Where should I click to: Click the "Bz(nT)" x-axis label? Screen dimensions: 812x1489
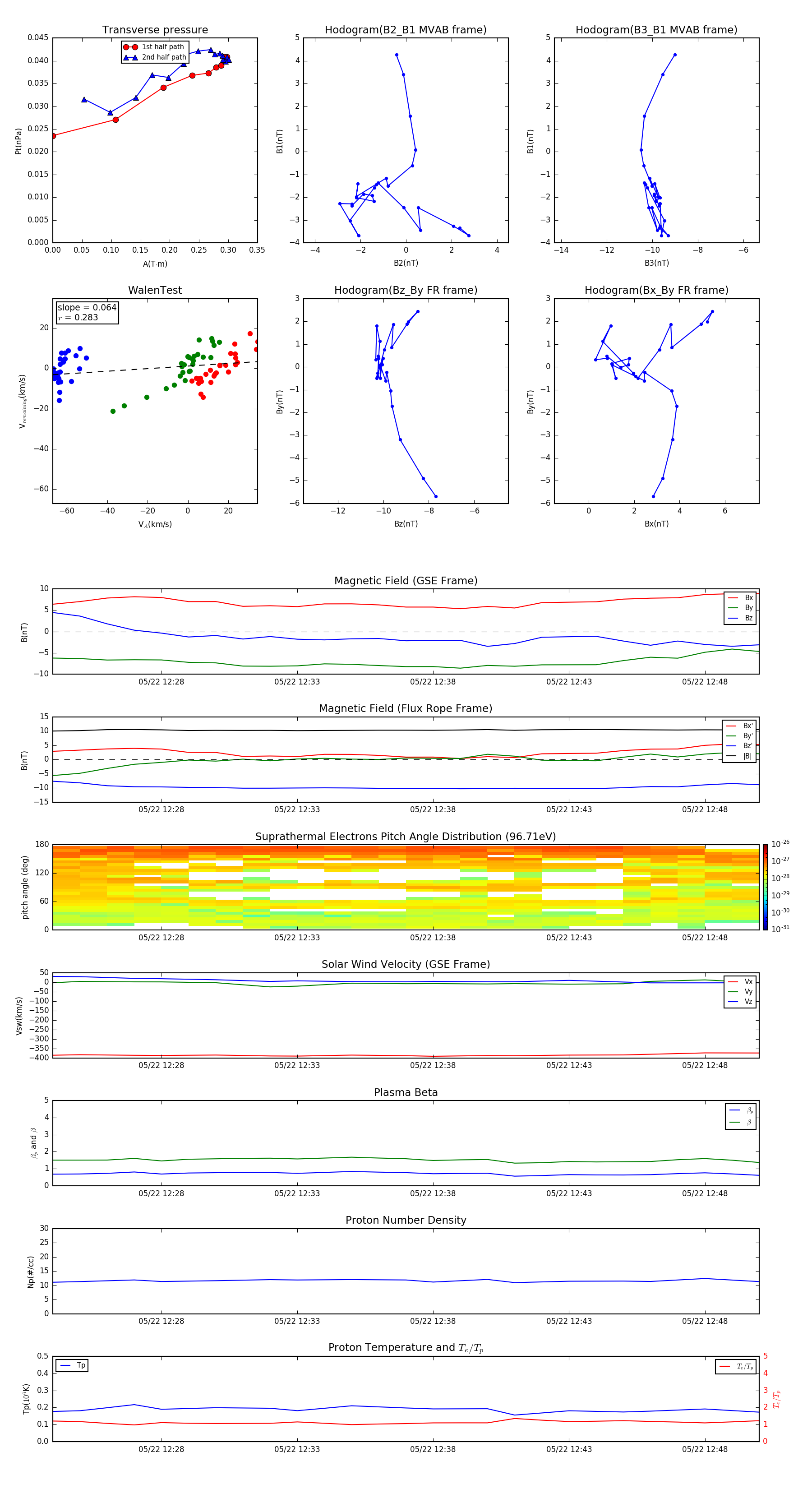pyautogui.click(x=406, y=524)
